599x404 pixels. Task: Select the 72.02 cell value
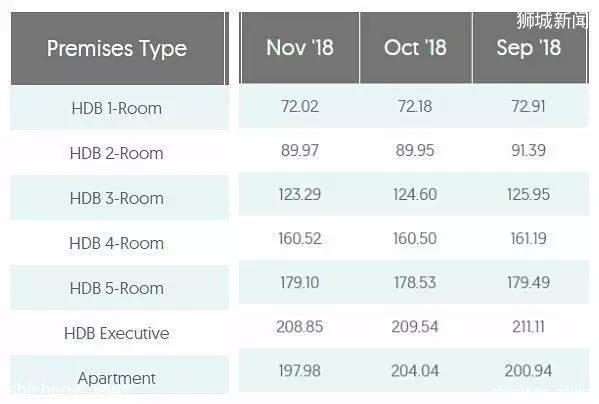coord(300,106)
